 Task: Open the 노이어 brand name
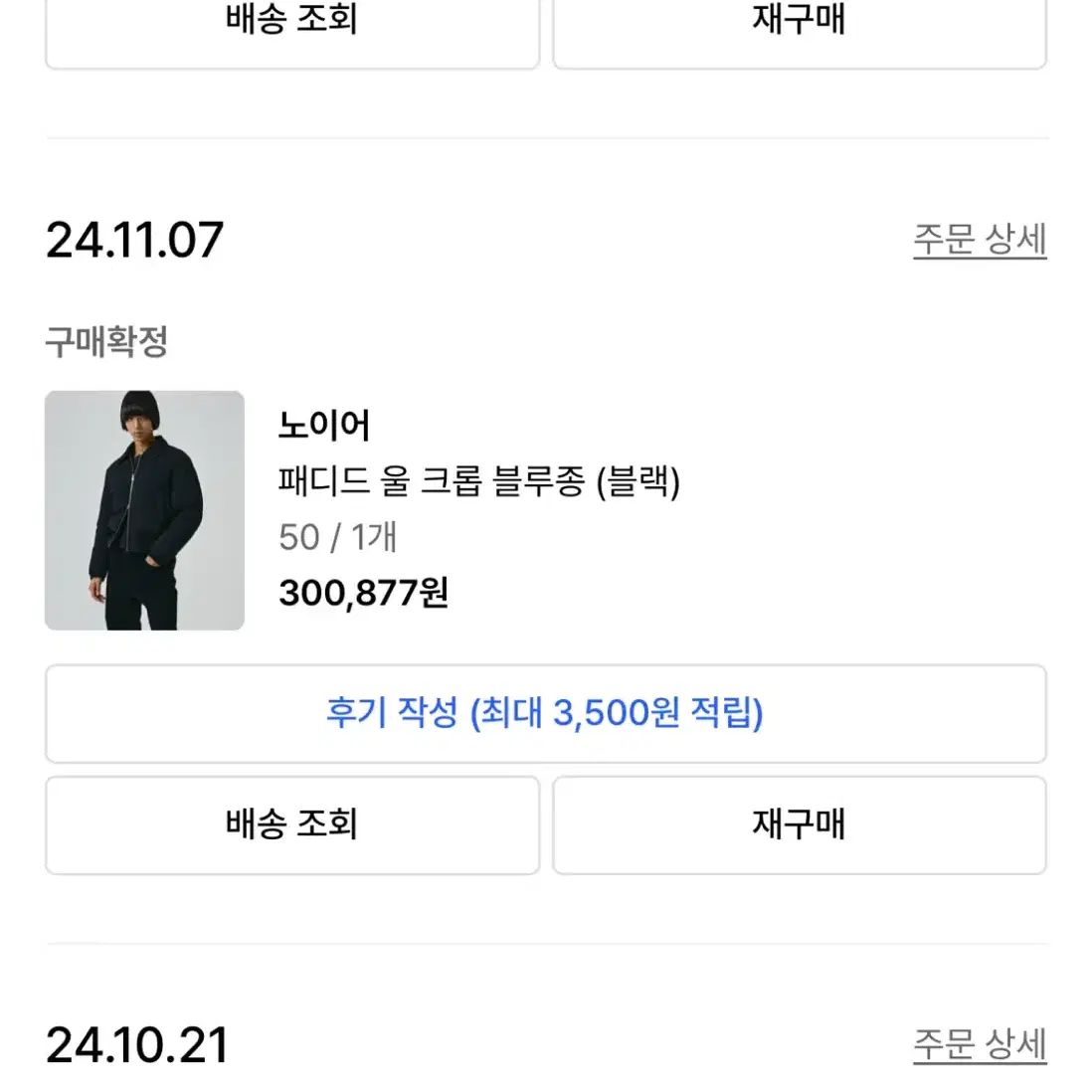point(324,425)
